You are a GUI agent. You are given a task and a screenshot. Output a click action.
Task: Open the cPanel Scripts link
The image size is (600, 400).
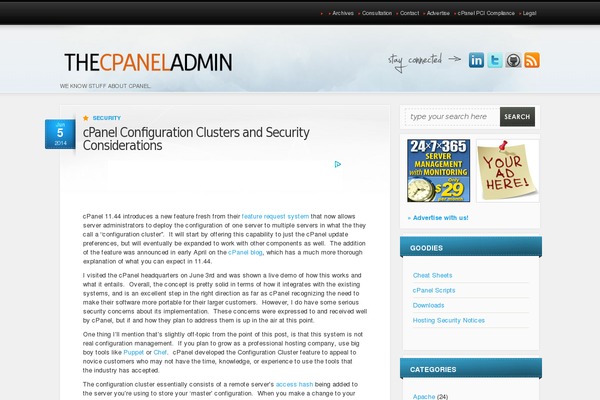click(434, 290)
